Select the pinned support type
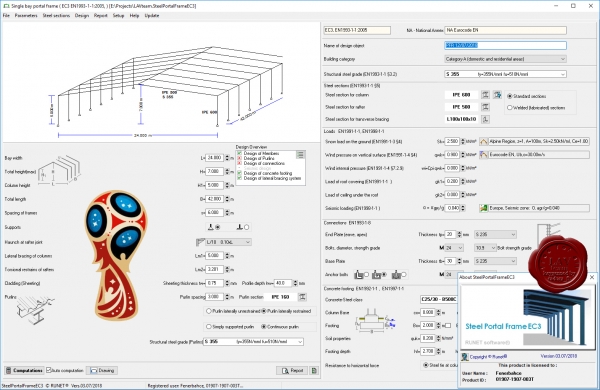The height and width of the screenshot is (390, 600). point(218,227)
